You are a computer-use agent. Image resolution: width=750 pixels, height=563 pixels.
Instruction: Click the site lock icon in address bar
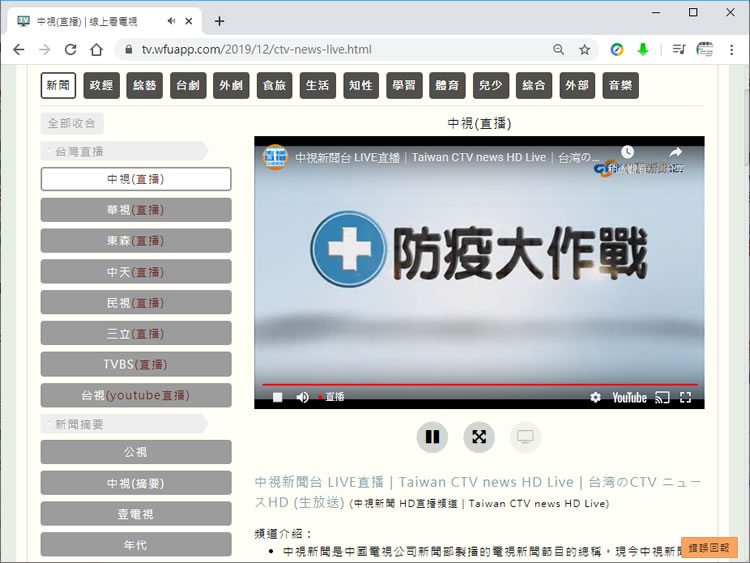(x=128, y=49)
